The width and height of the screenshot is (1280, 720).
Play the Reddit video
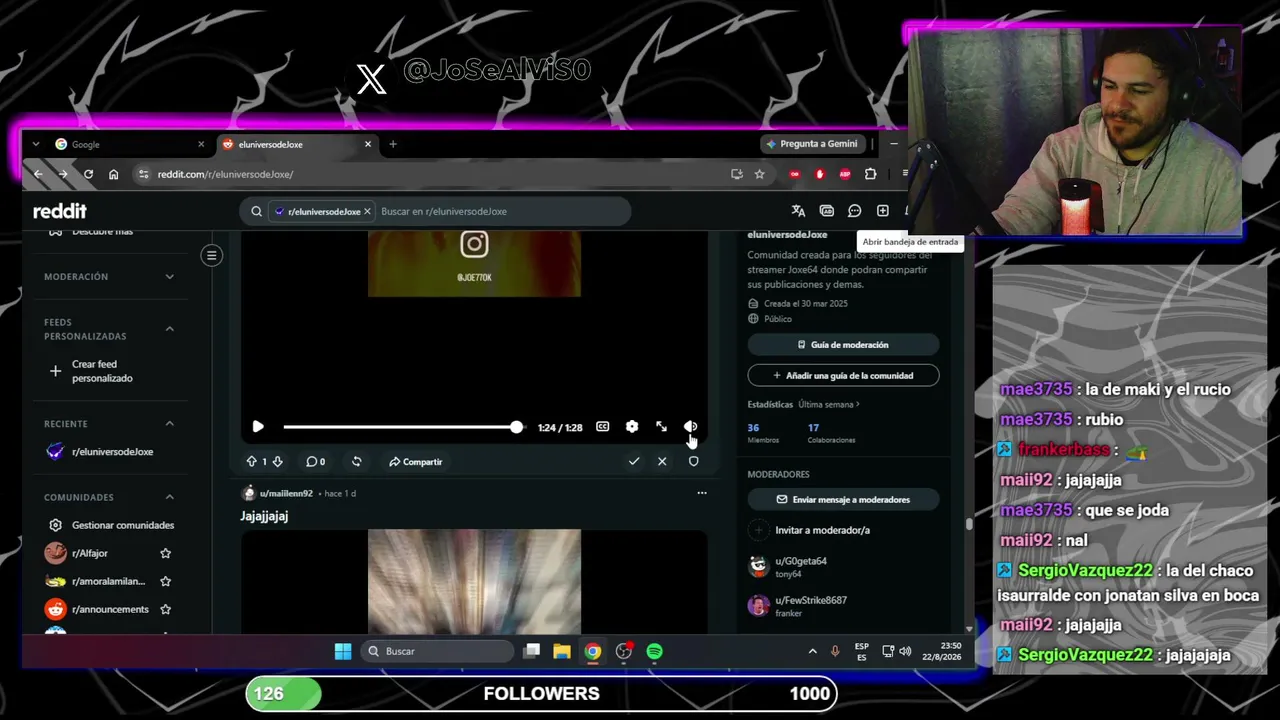pyautogui.click(x=258, y=427)
